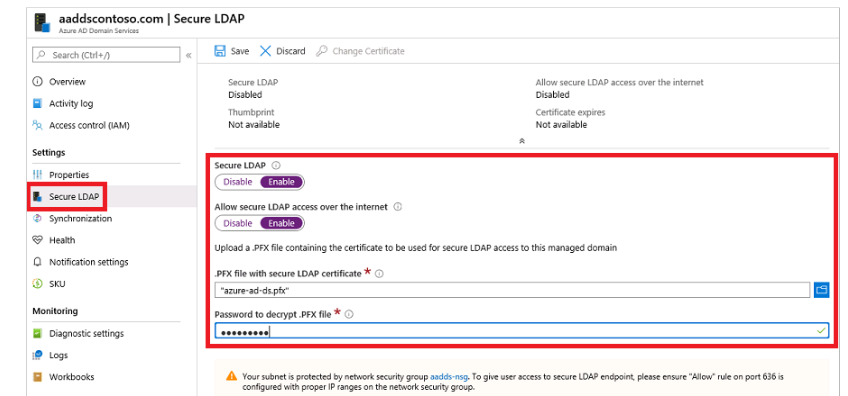Click the browse folder icon for PFX file
This screenshot has width=848, height=396.
click(822, 290)
